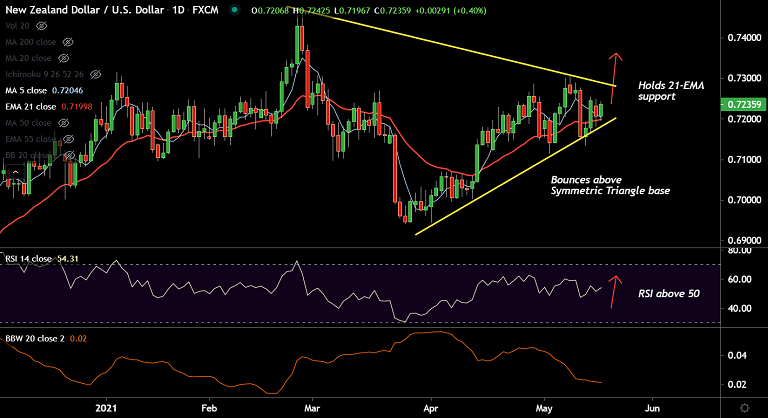Click the BBW value 0.02 in legend
Screen dimensions: 768x418
tap(78, 339)
